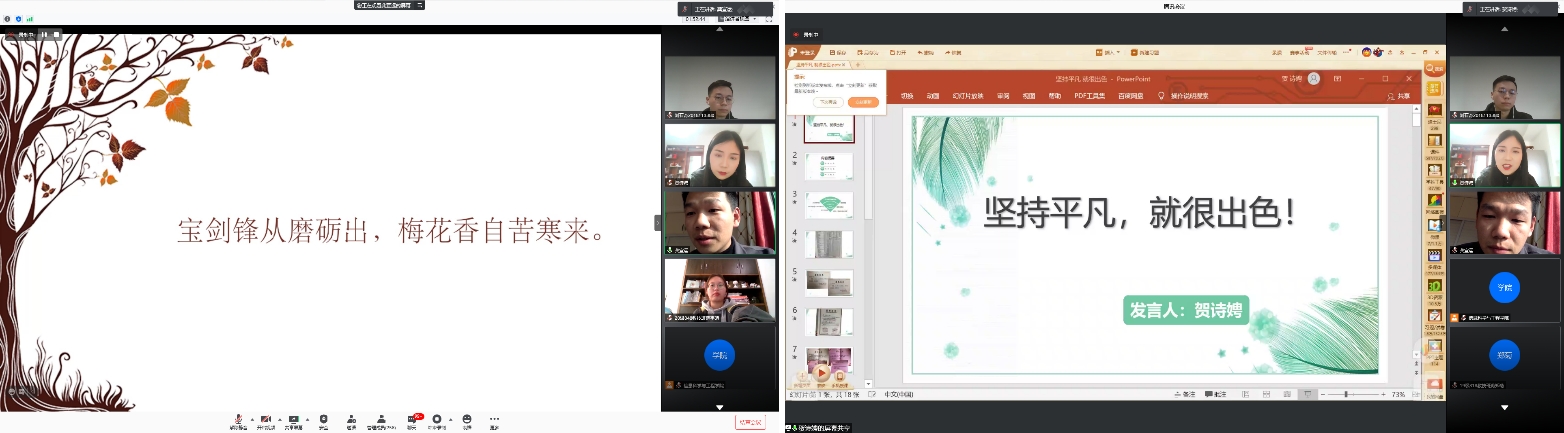
Task: Click the 批注 comments icon in status bar
Action: pyautogui.click(x=1217, y=395)
